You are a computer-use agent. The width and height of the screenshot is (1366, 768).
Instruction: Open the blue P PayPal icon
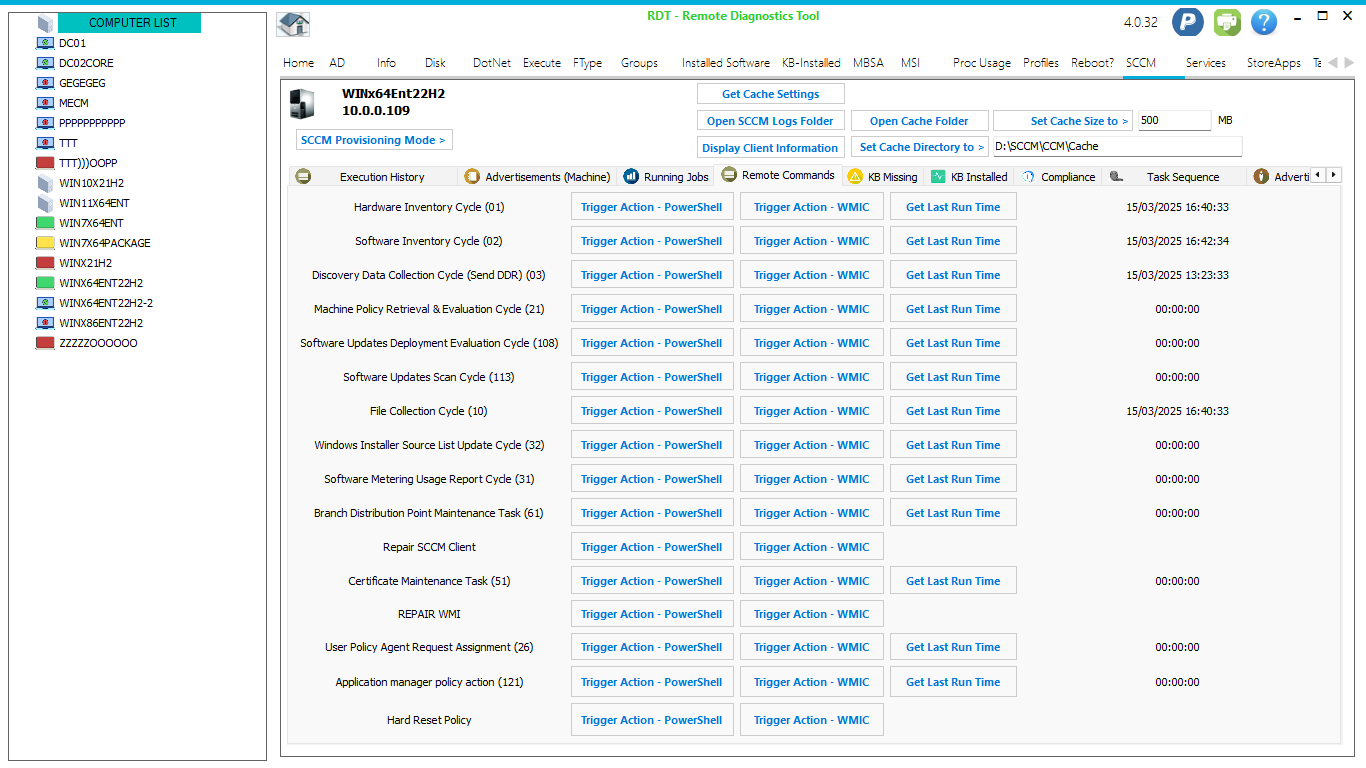pyautogui.click(x=1187, y=22)
